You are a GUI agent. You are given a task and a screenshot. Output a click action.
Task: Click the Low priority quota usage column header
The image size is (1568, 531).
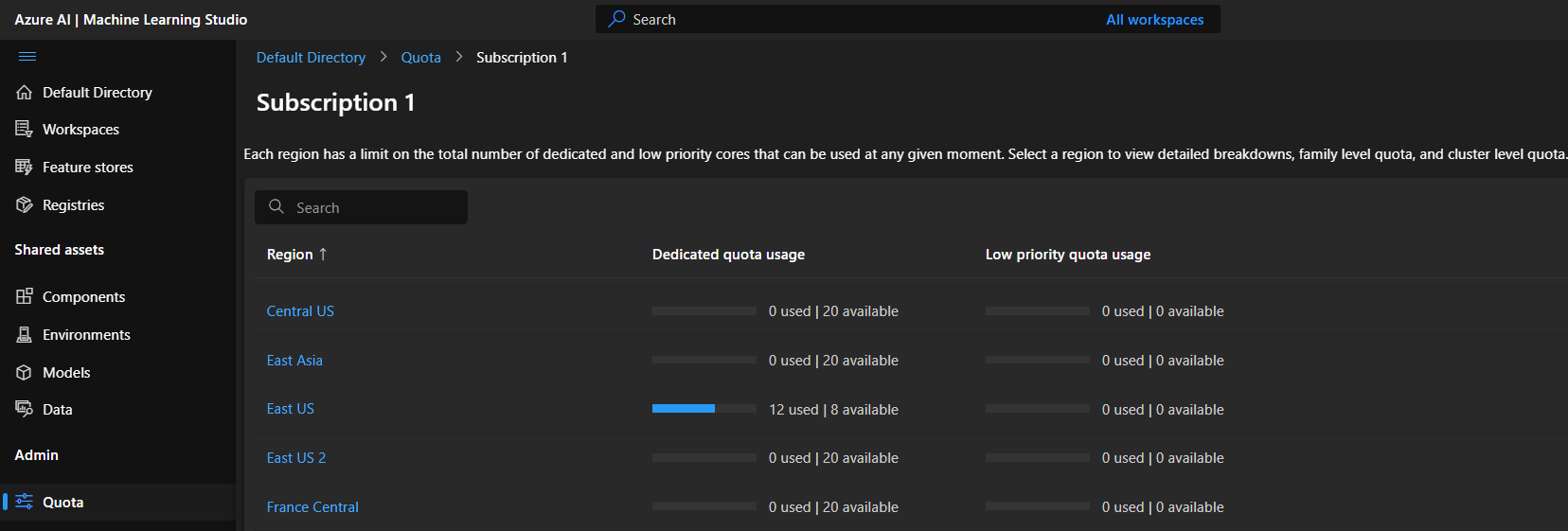click(x=1068, y=255)
